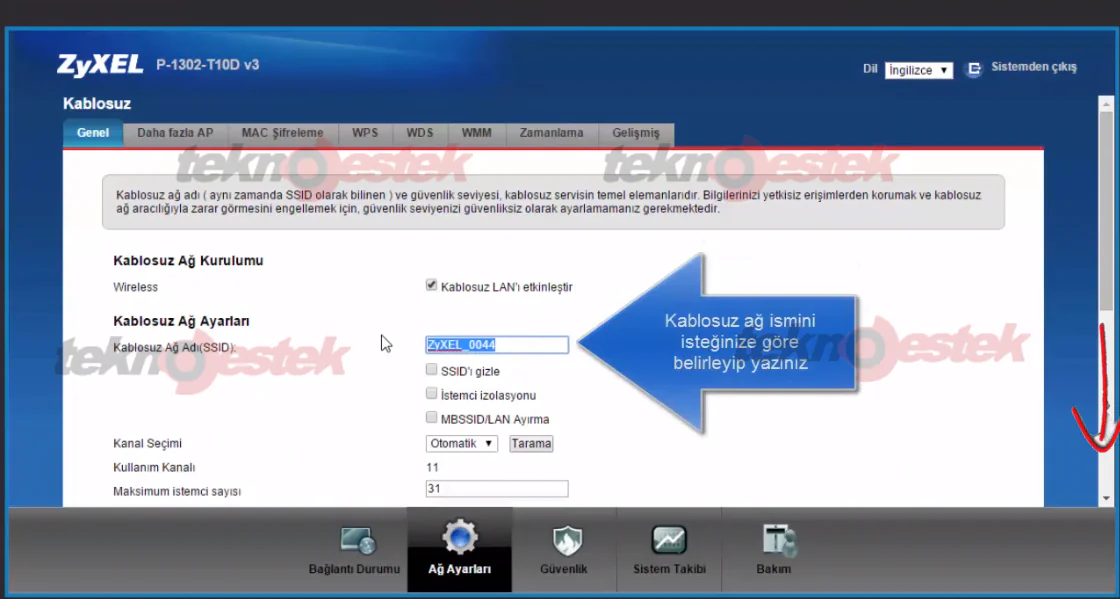Image resolution: width=1120 pixels, height=599 pixels.
Task: Open the Dil language dropdown
Action: [x=918, y=69]
